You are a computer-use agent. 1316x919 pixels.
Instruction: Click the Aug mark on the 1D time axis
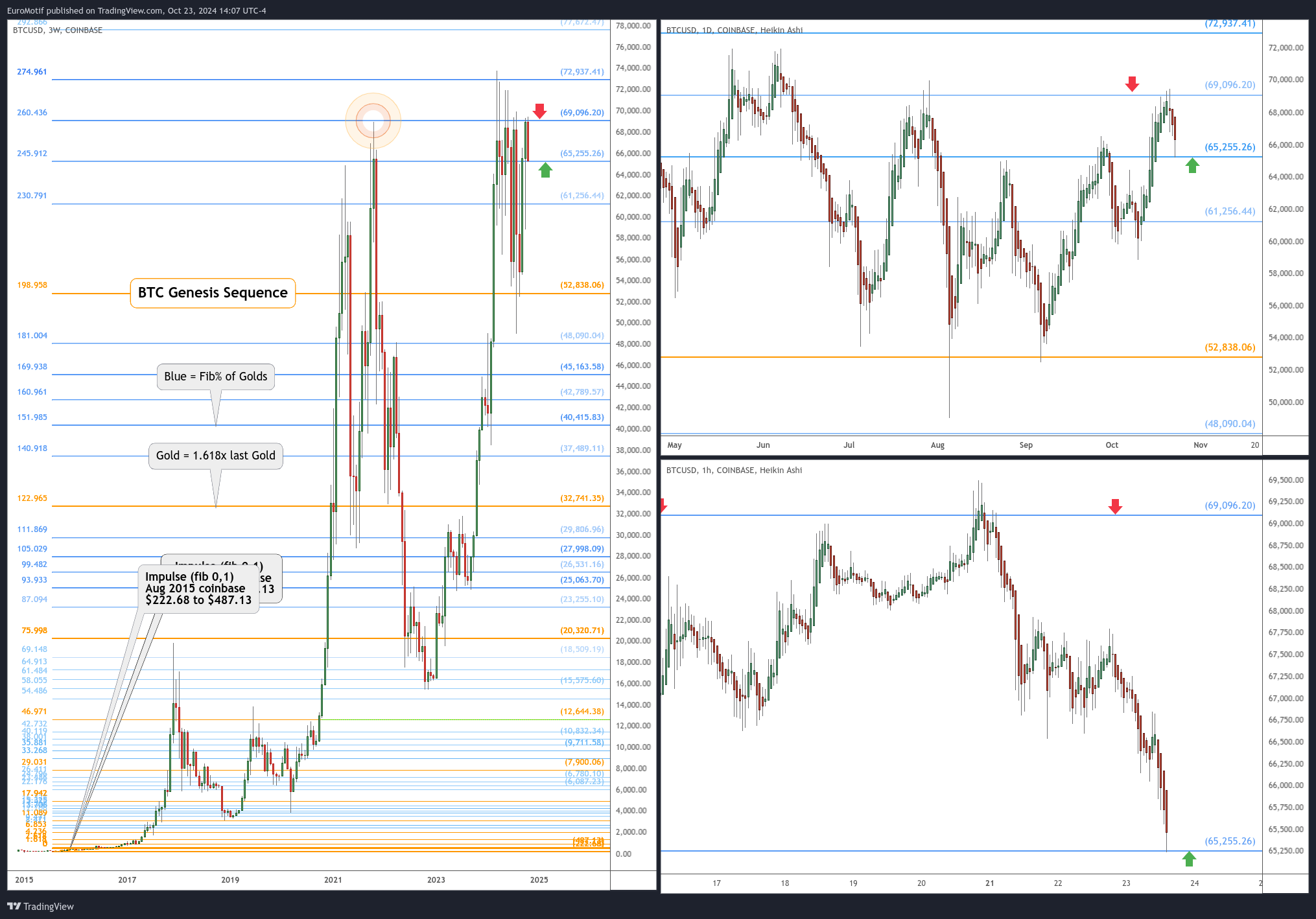pos(937,445)
